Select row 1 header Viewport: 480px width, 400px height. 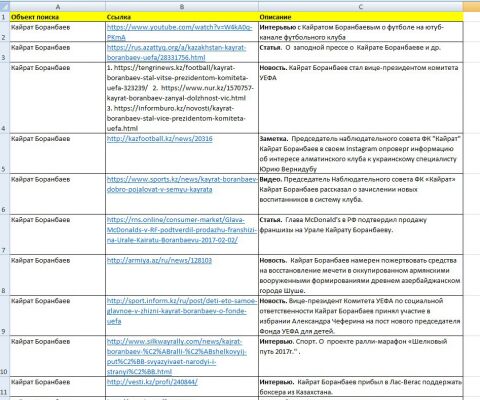pos(5,17)
